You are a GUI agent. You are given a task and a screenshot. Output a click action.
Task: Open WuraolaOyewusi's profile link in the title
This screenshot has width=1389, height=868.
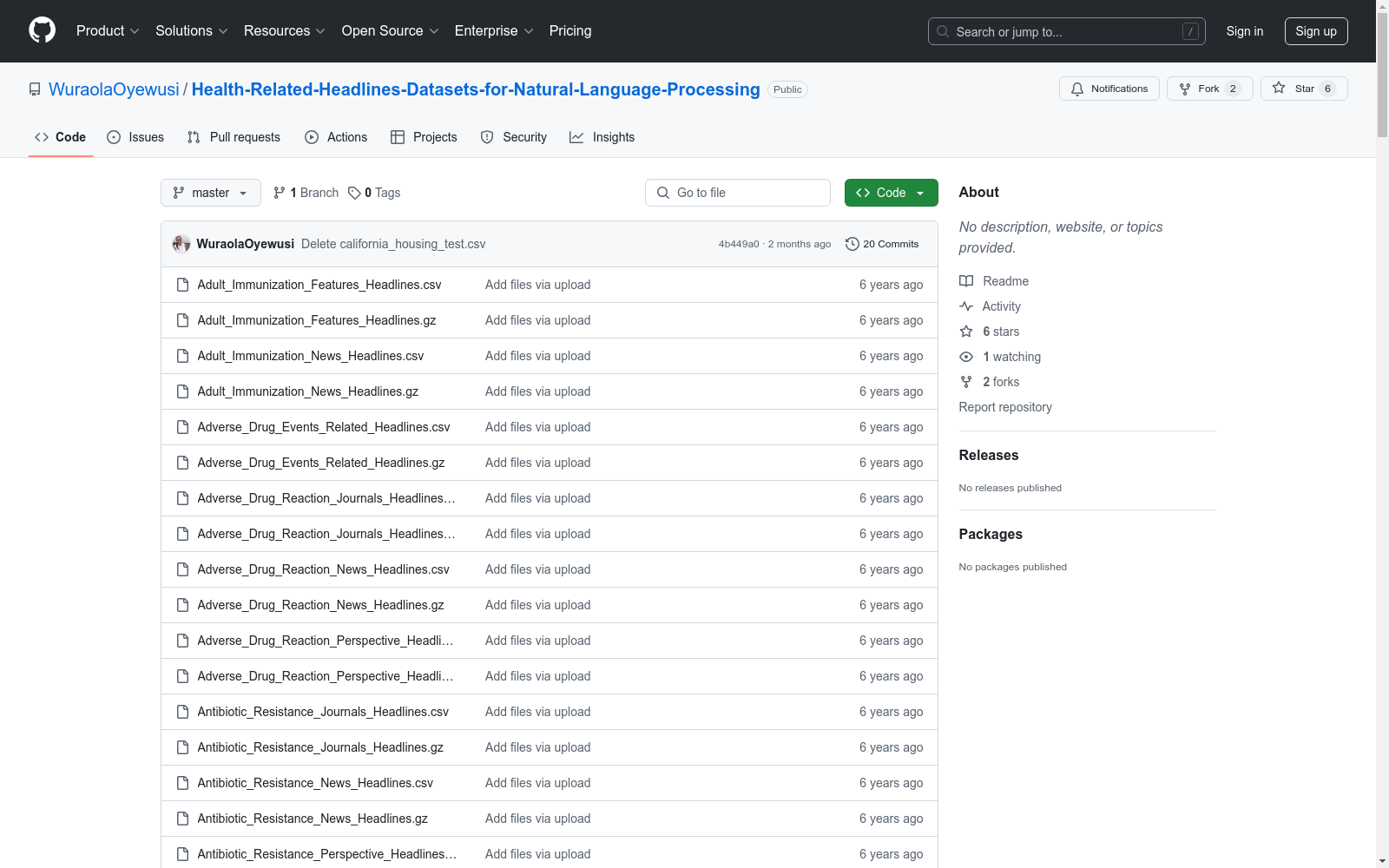(114, 89)
